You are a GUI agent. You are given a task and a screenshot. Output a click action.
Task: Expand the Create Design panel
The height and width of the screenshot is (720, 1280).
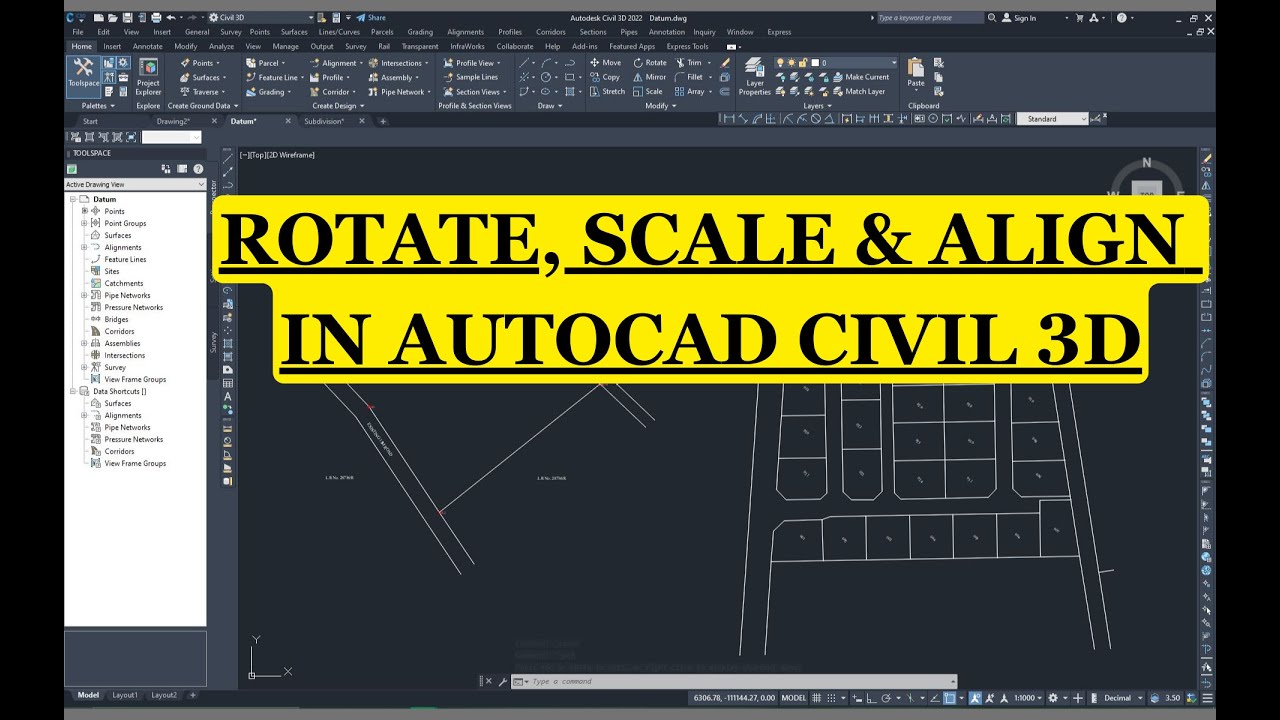(338, 105)
